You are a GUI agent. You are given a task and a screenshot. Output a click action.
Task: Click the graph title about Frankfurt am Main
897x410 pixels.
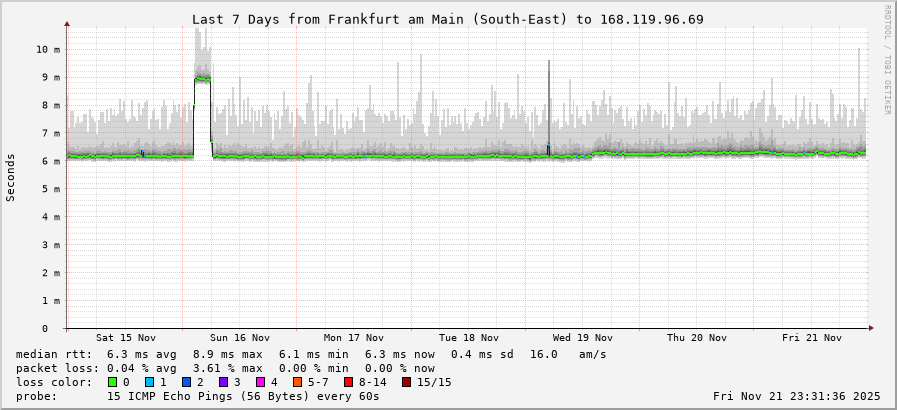pyautogui.click(x=447, y=19)
